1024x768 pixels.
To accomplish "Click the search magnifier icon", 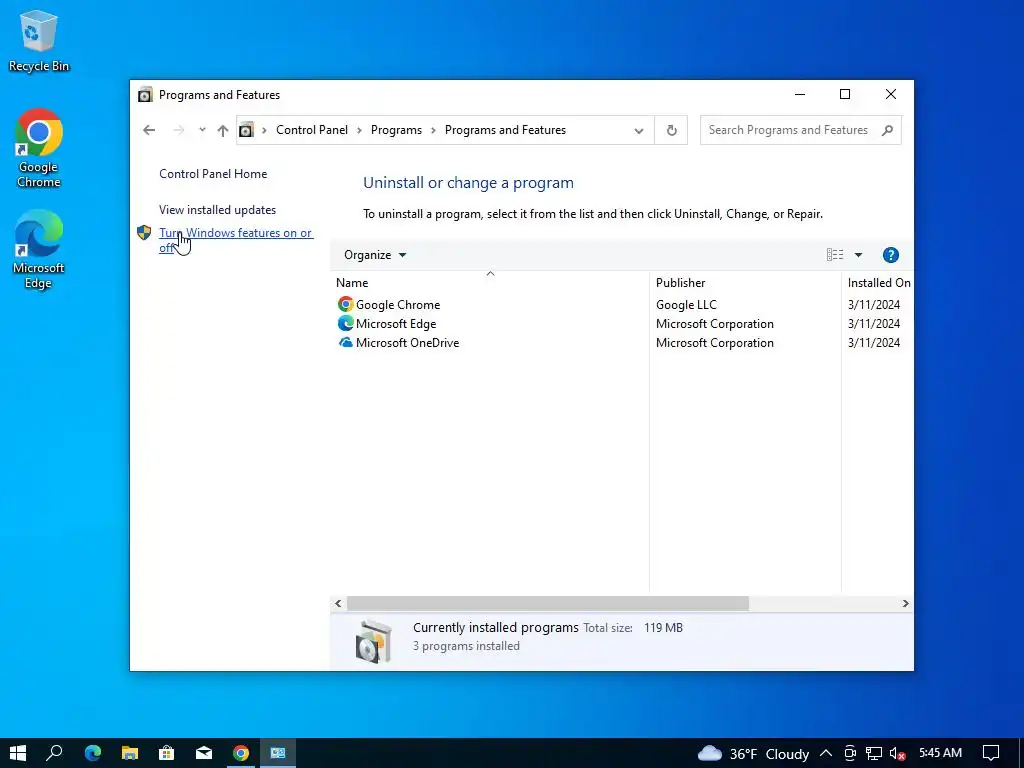I will coord(887,130).
